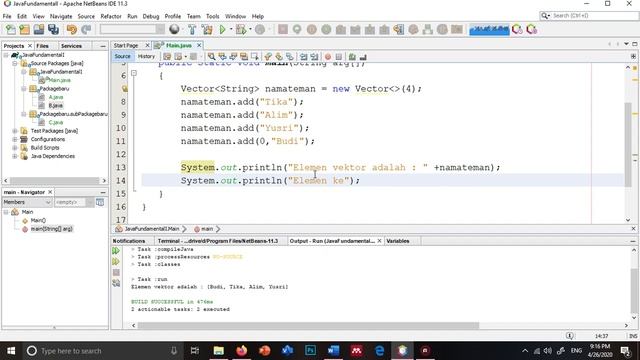The image size is (640, 360).
Task: Click the Save All toolbar icon
Action: tap(53, 29)
